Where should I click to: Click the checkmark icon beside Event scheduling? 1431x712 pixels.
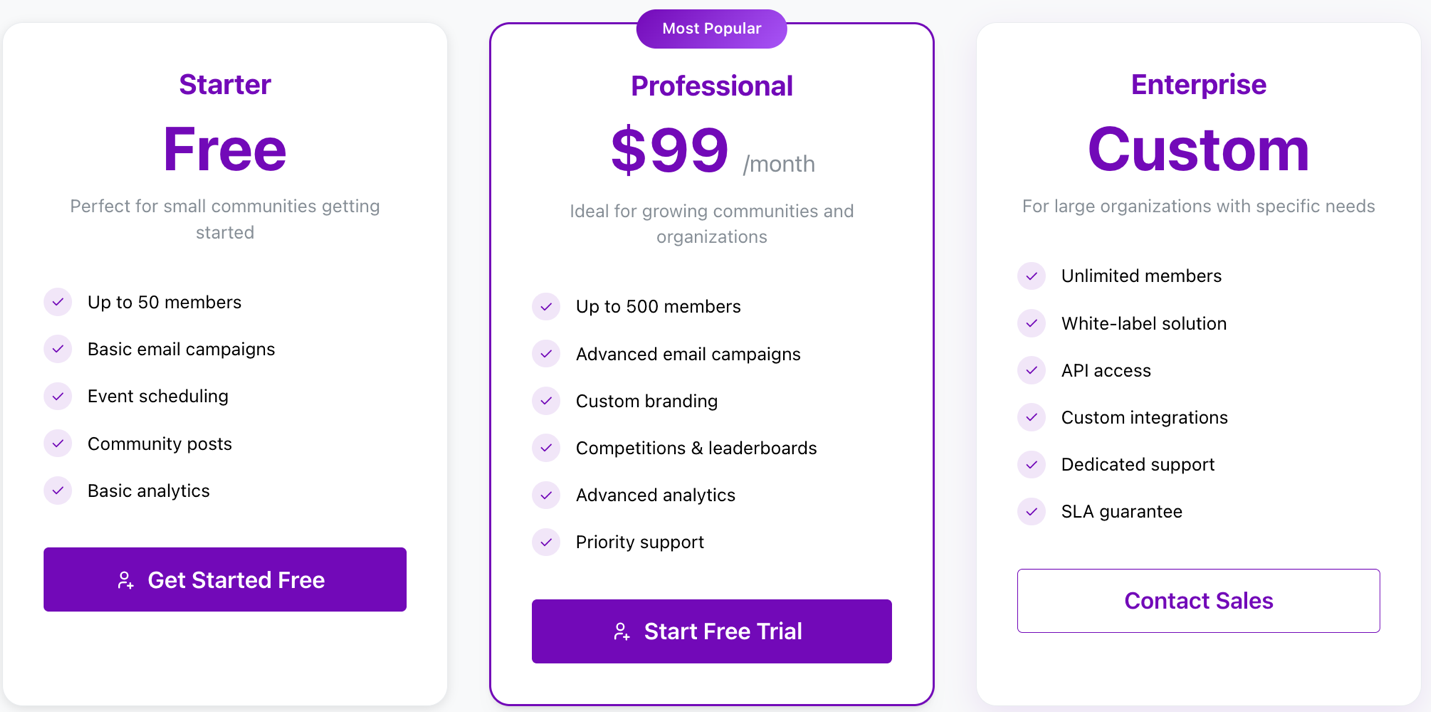point(58,396)
